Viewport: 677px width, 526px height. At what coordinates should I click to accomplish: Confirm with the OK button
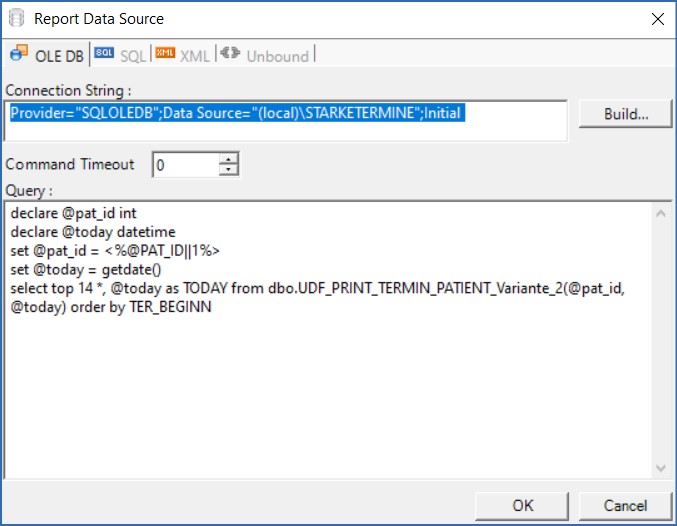click(522, 506)
